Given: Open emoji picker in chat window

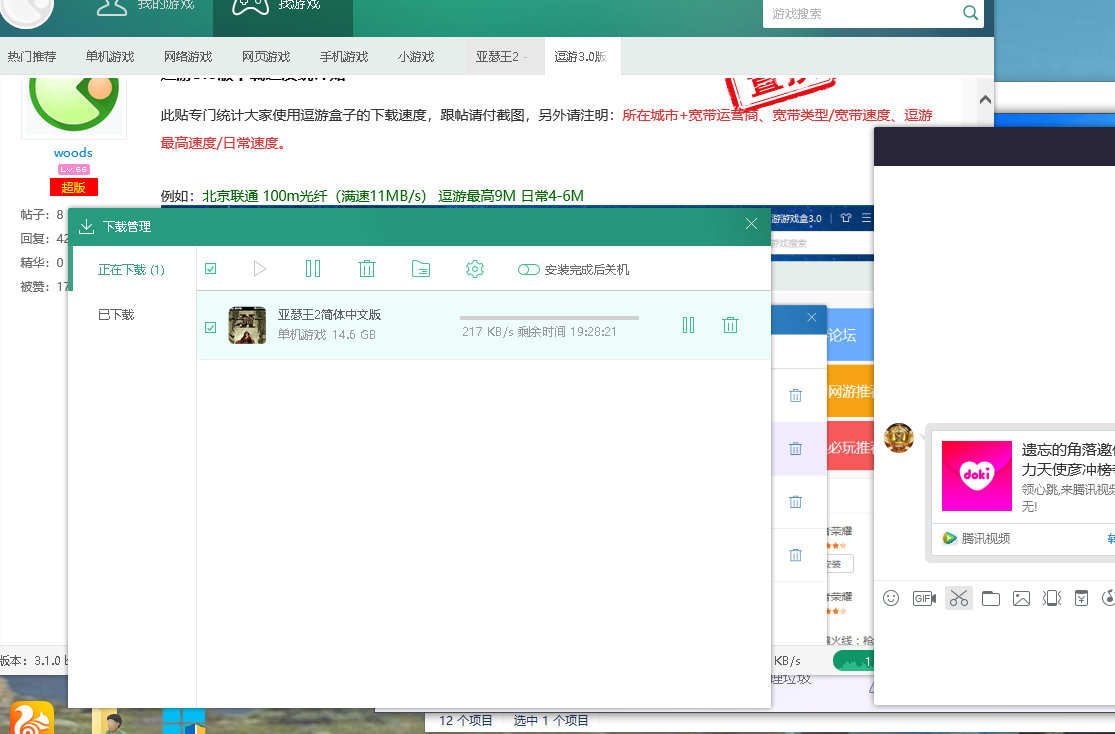Looking at the screenshot, I should [x=891, y=598].
